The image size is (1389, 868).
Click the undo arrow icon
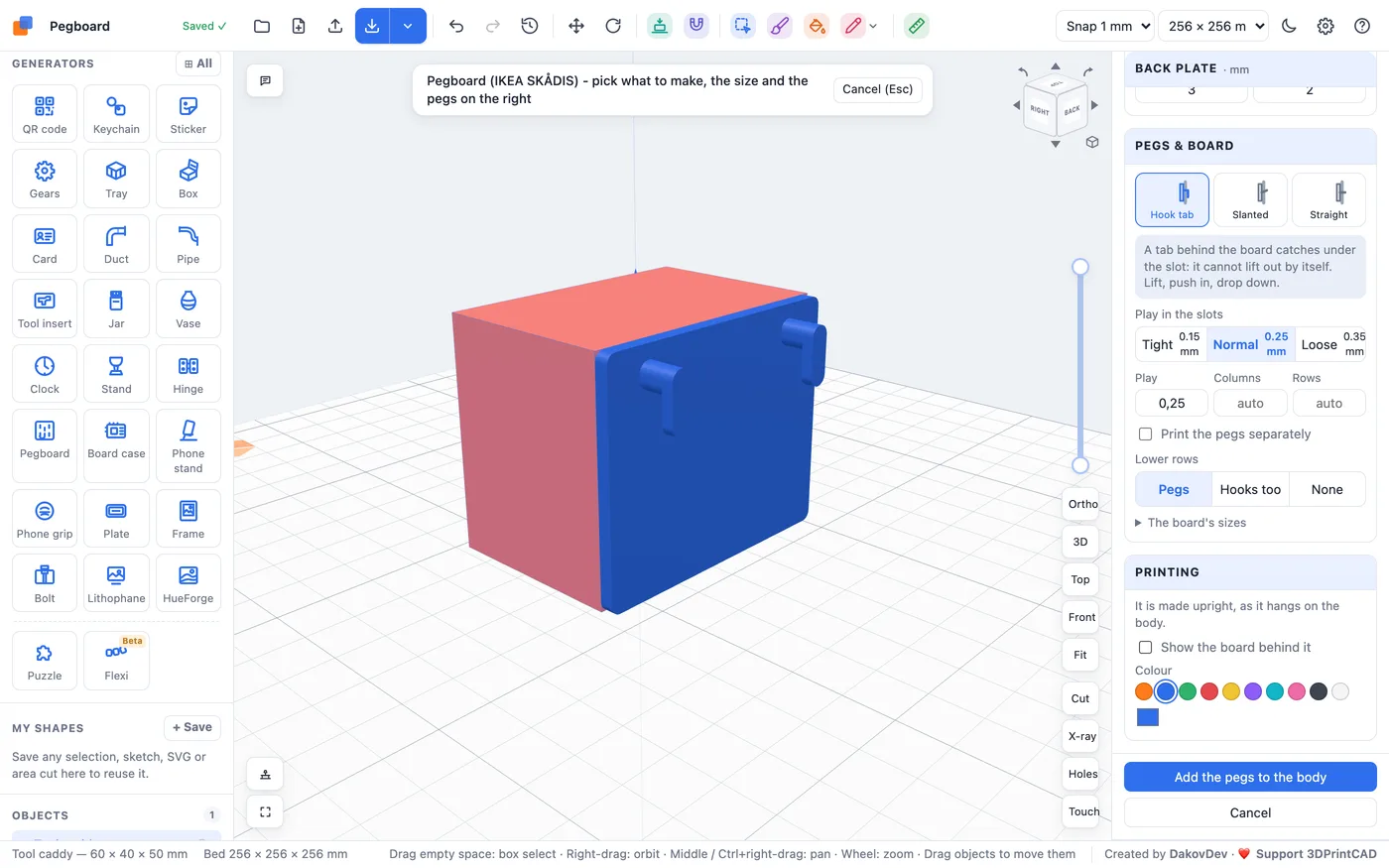(x=456, y=26)
